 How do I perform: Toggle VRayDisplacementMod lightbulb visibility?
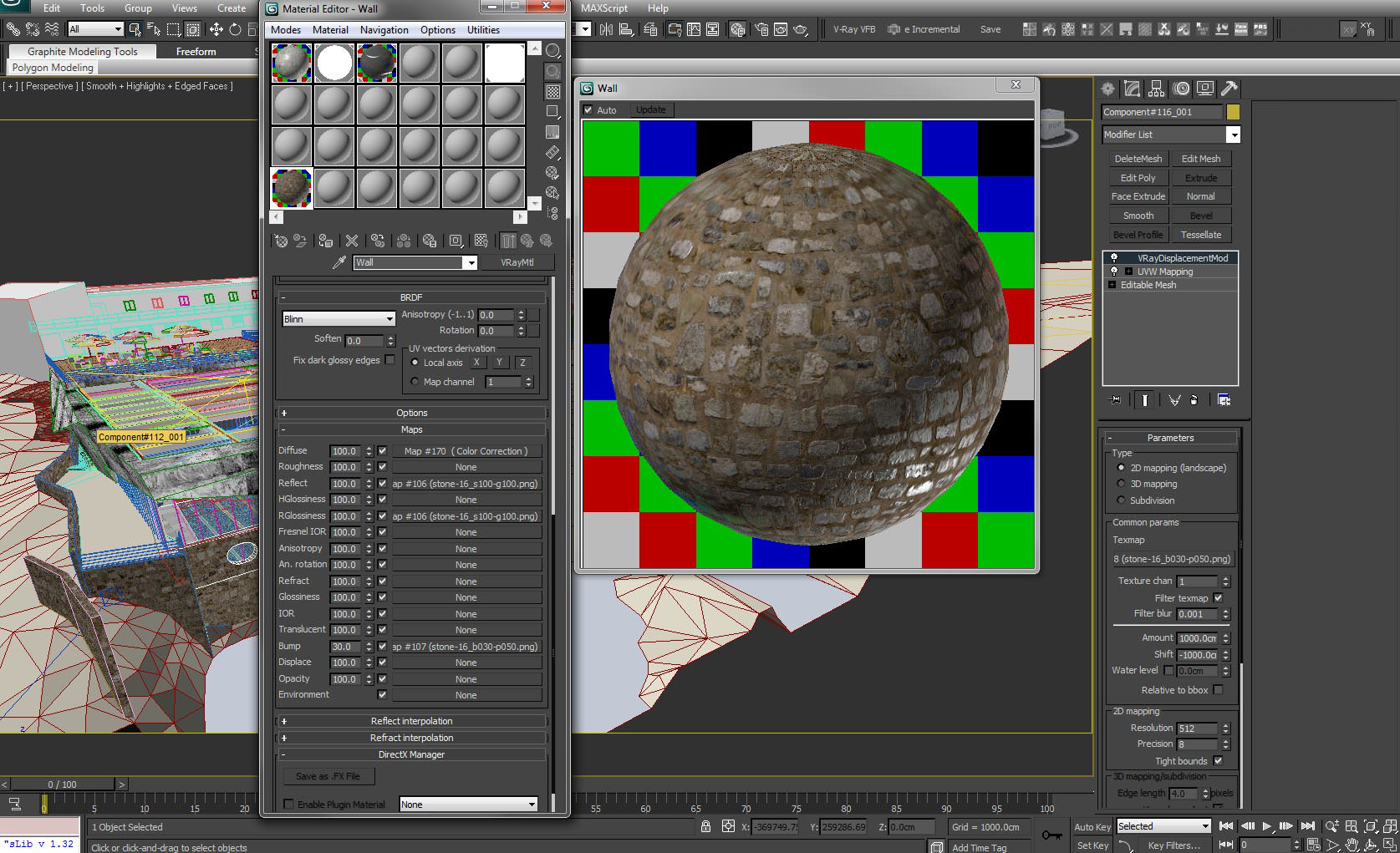(1113, 258)
